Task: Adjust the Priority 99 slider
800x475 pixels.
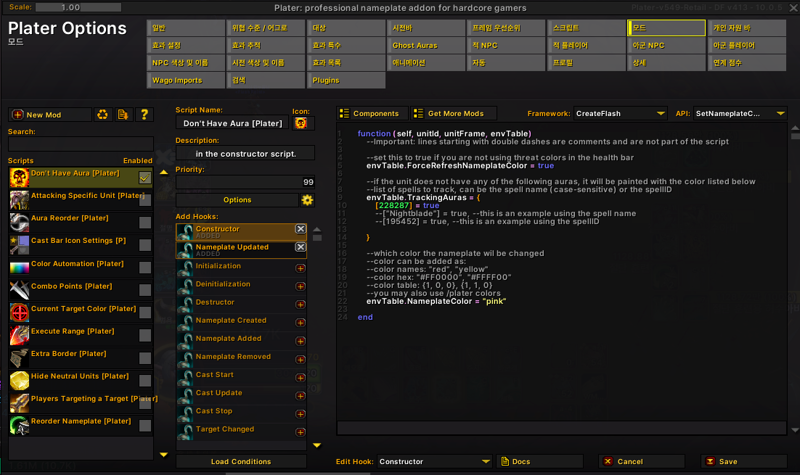Action: click(245, 182)
